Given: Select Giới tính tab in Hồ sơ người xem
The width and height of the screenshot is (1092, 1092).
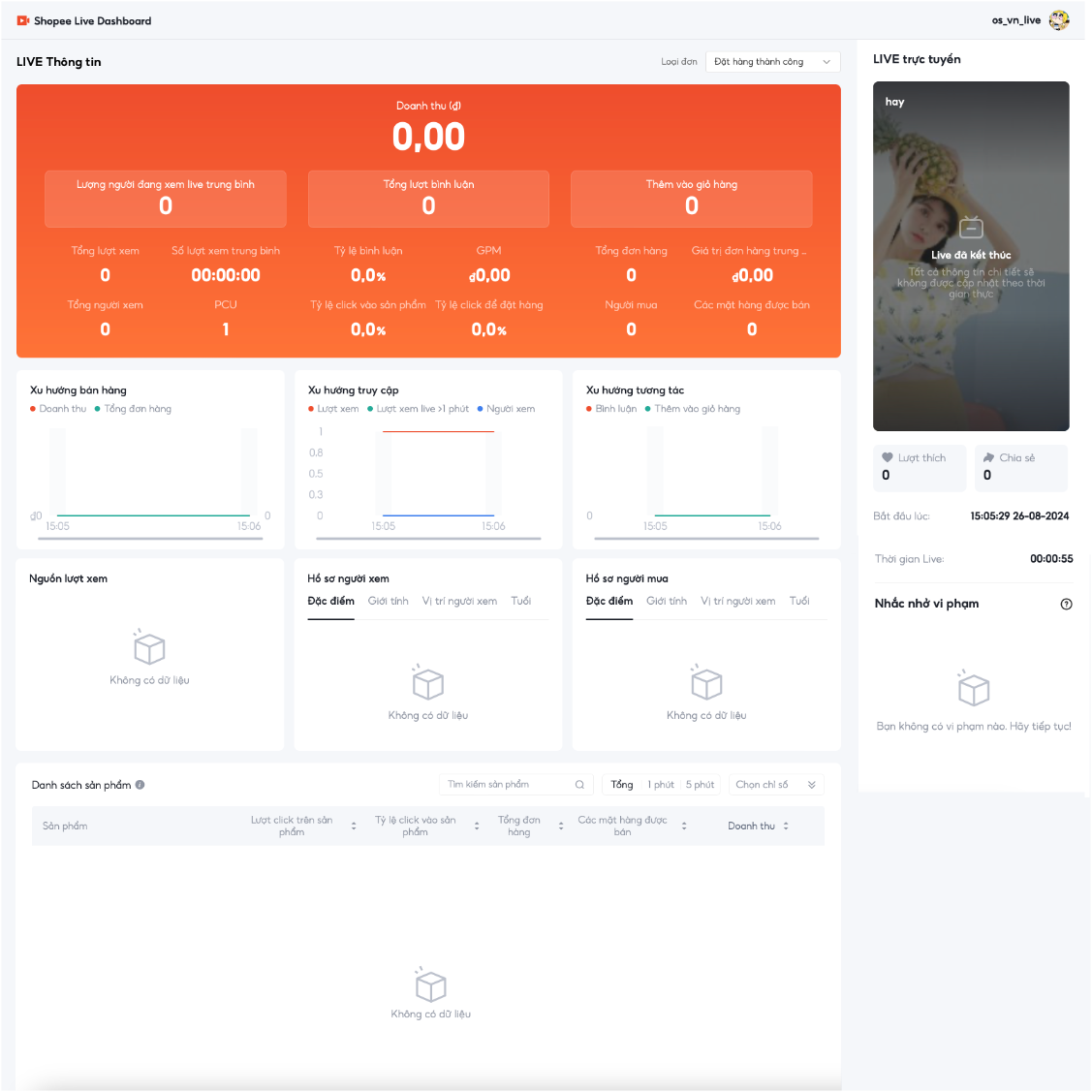Looking at the screenshot, I should (388, 601).
